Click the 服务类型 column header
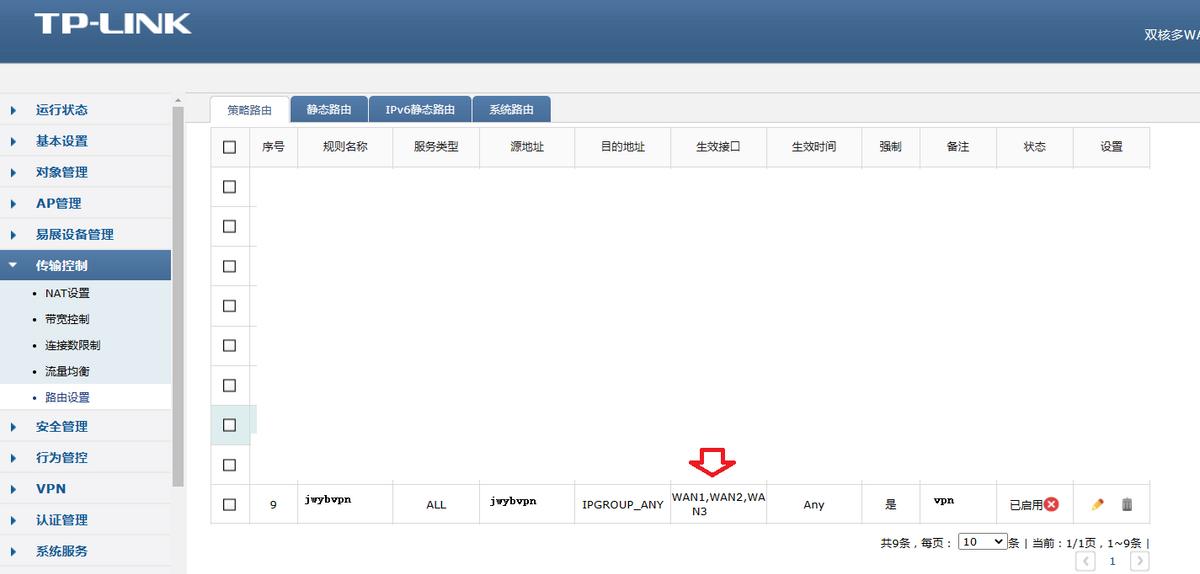 click(x=436, y=147)
